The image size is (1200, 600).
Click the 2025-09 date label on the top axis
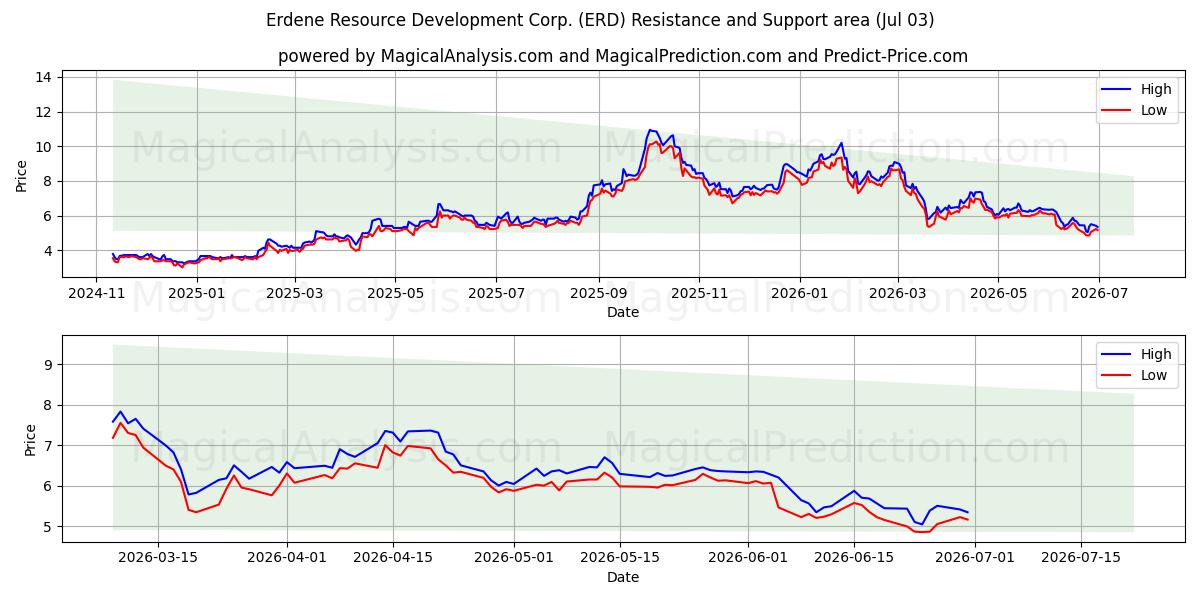[598, 293]
